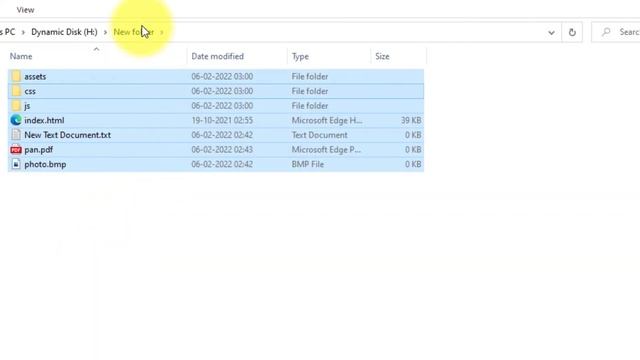Expand chevron after New folder breadcrumb

point(162,32)
